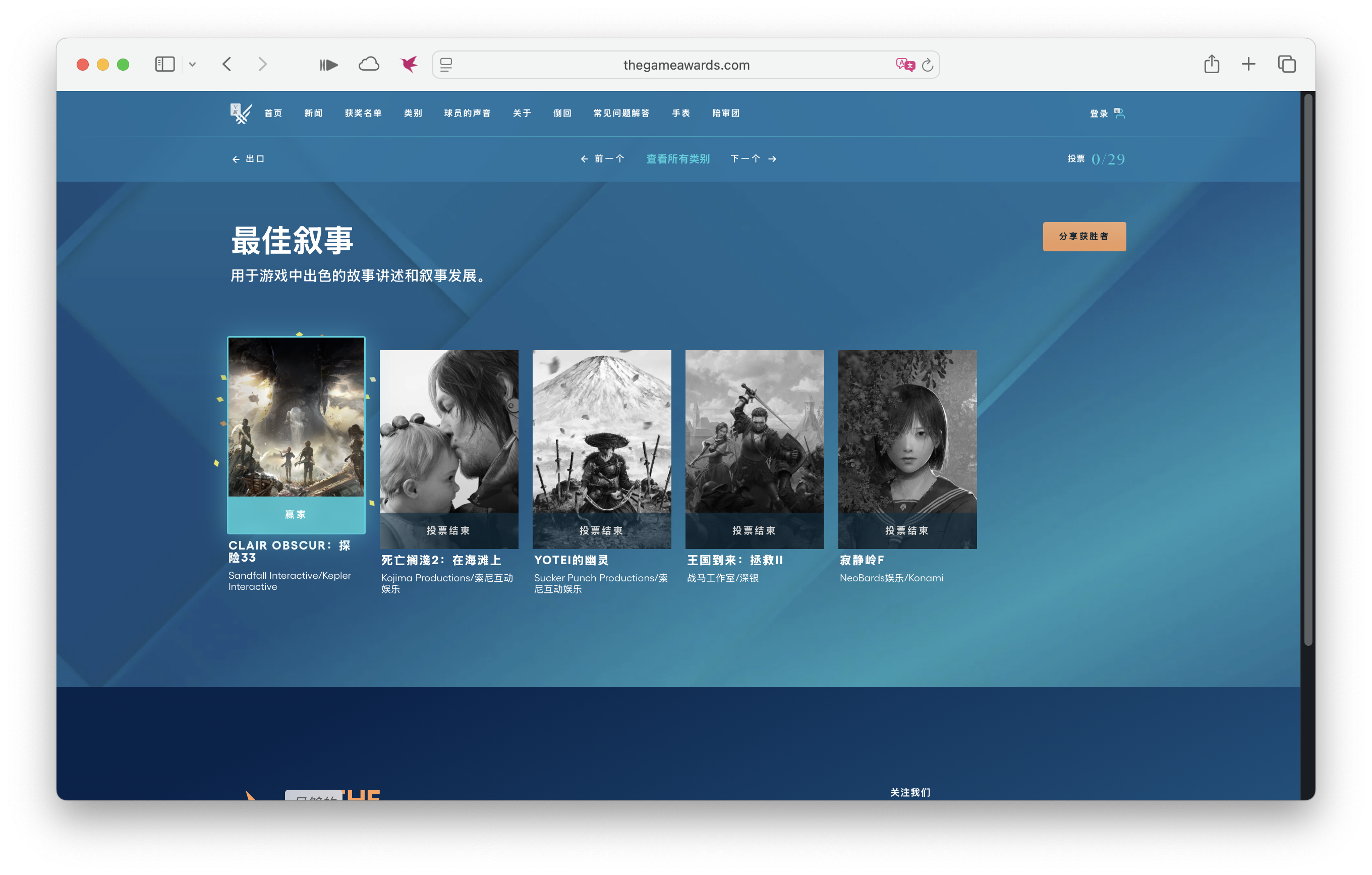Click the 分享获胜者 button
The height and width of the screenshot is (875, 1372).
(x=1084, y=236)
